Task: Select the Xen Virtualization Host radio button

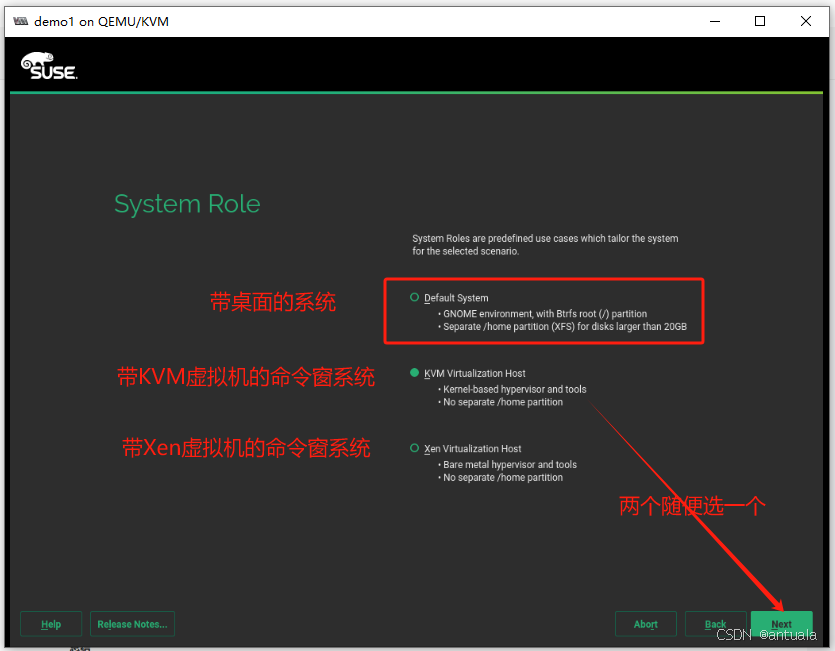Action: click(414, 448)
